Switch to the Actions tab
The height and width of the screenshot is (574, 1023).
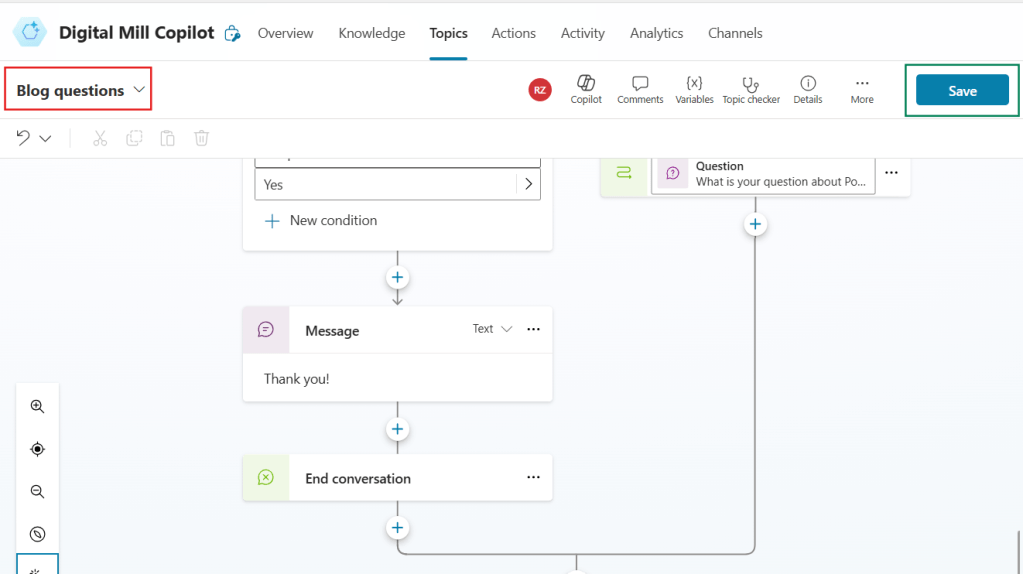tap(513, 33)
